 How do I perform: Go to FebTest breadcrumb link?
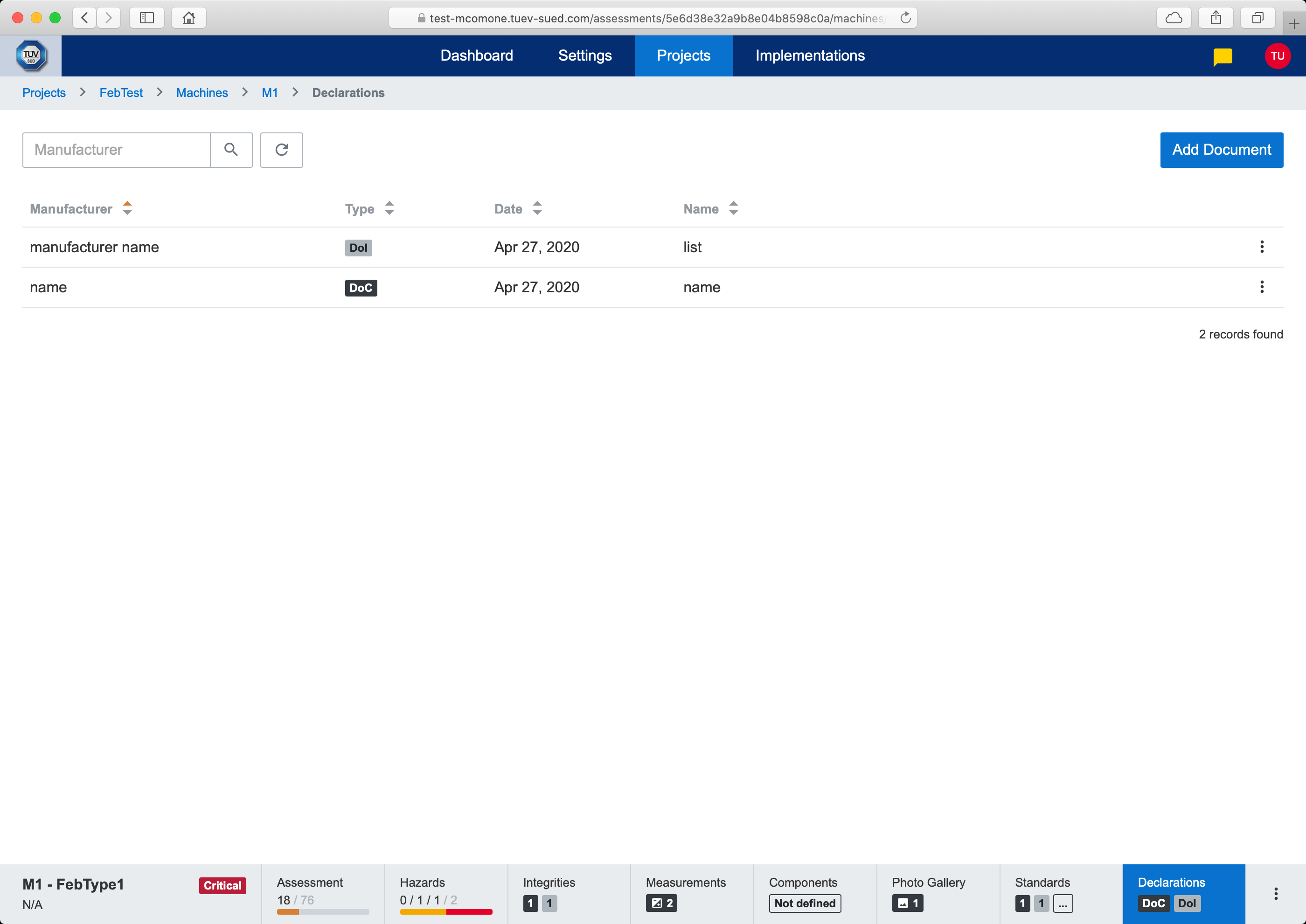click(x=121, y=93)
